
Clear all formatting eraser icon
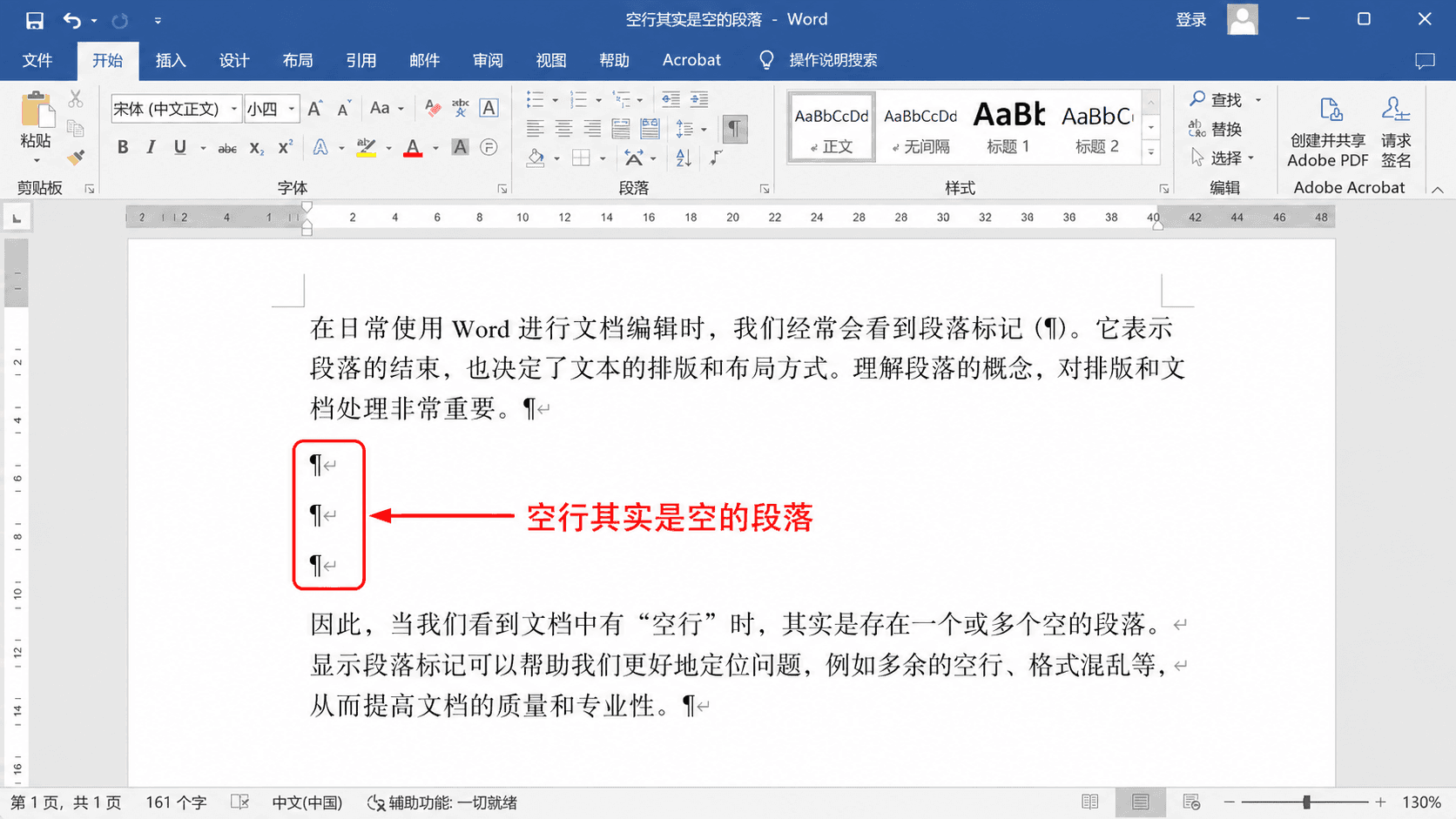point(432,108)
